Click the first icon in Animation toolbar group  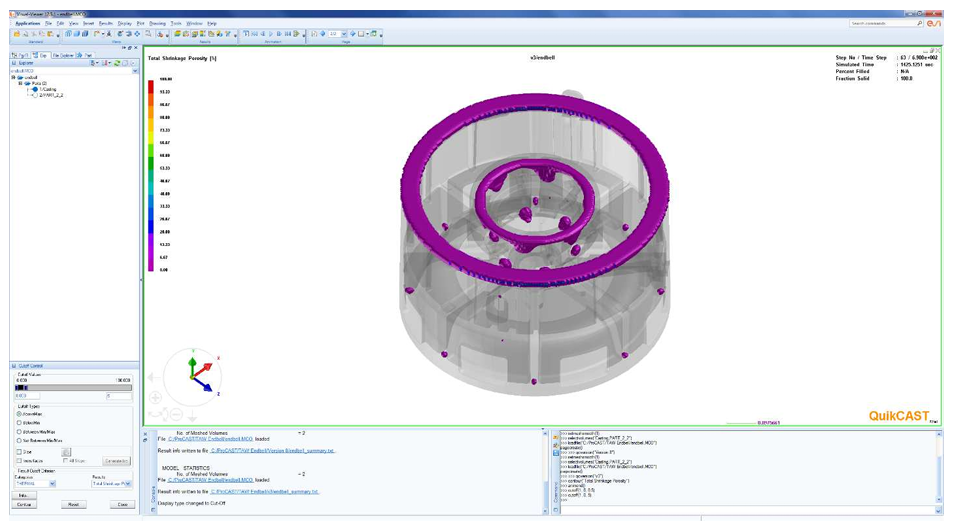tap(246, 34)
